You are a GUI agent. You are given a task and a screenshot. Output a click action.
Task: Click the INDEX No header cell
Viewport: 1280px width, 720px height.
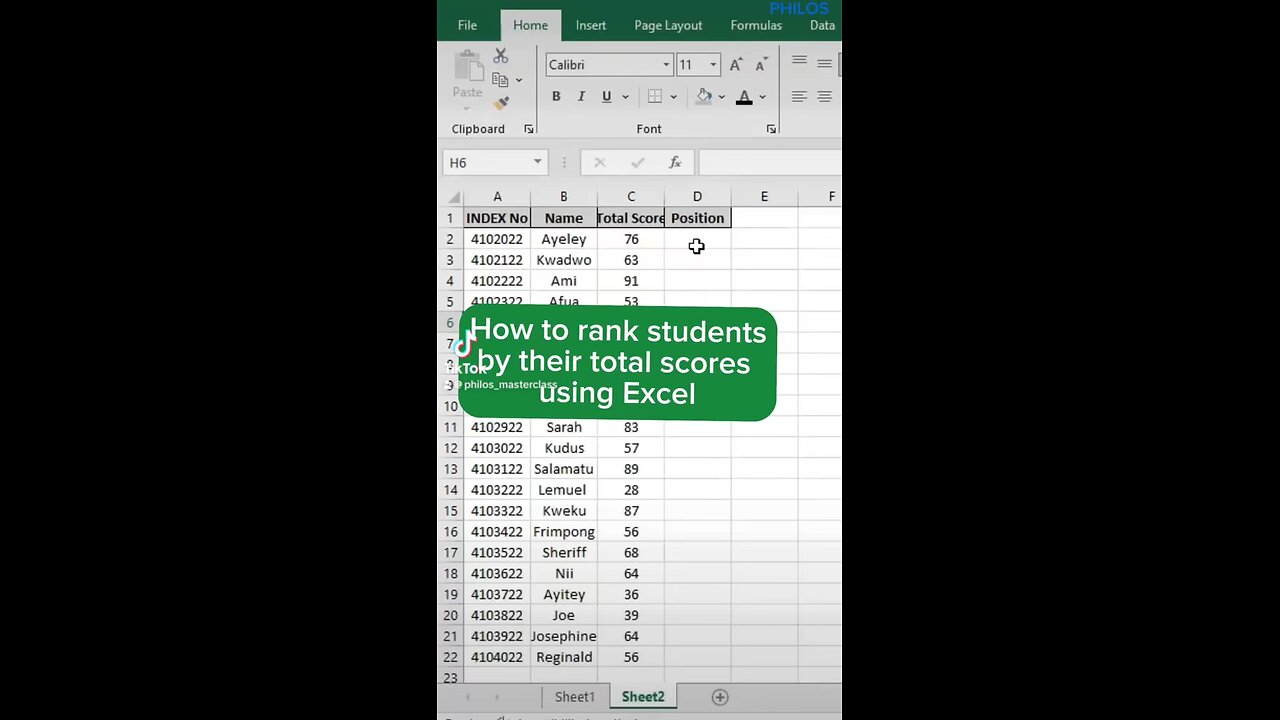[497, 218]
